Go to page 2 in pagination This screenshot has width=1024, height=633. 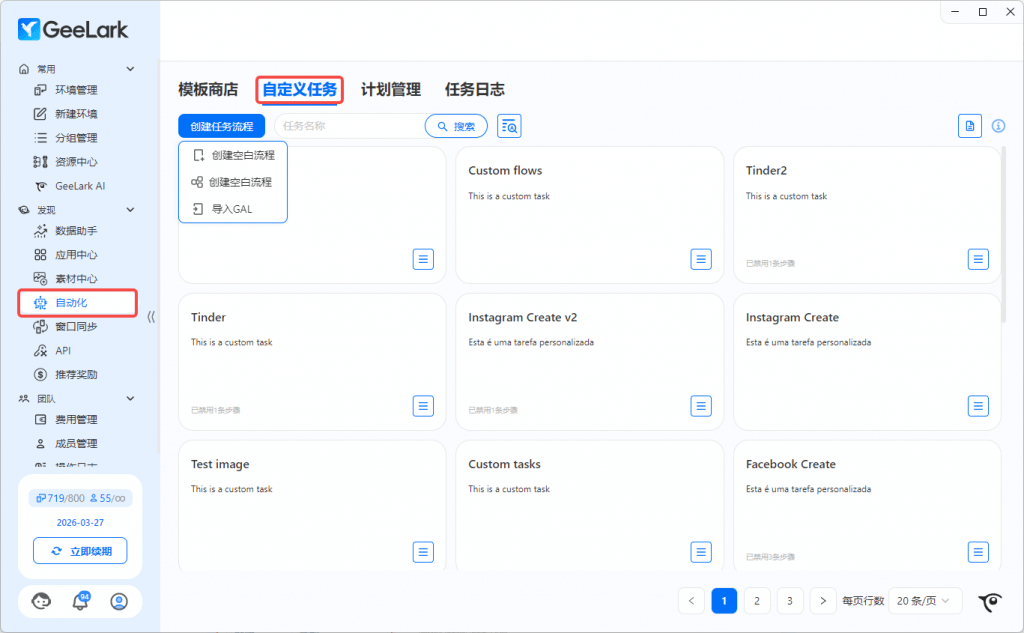pos(757,600)
